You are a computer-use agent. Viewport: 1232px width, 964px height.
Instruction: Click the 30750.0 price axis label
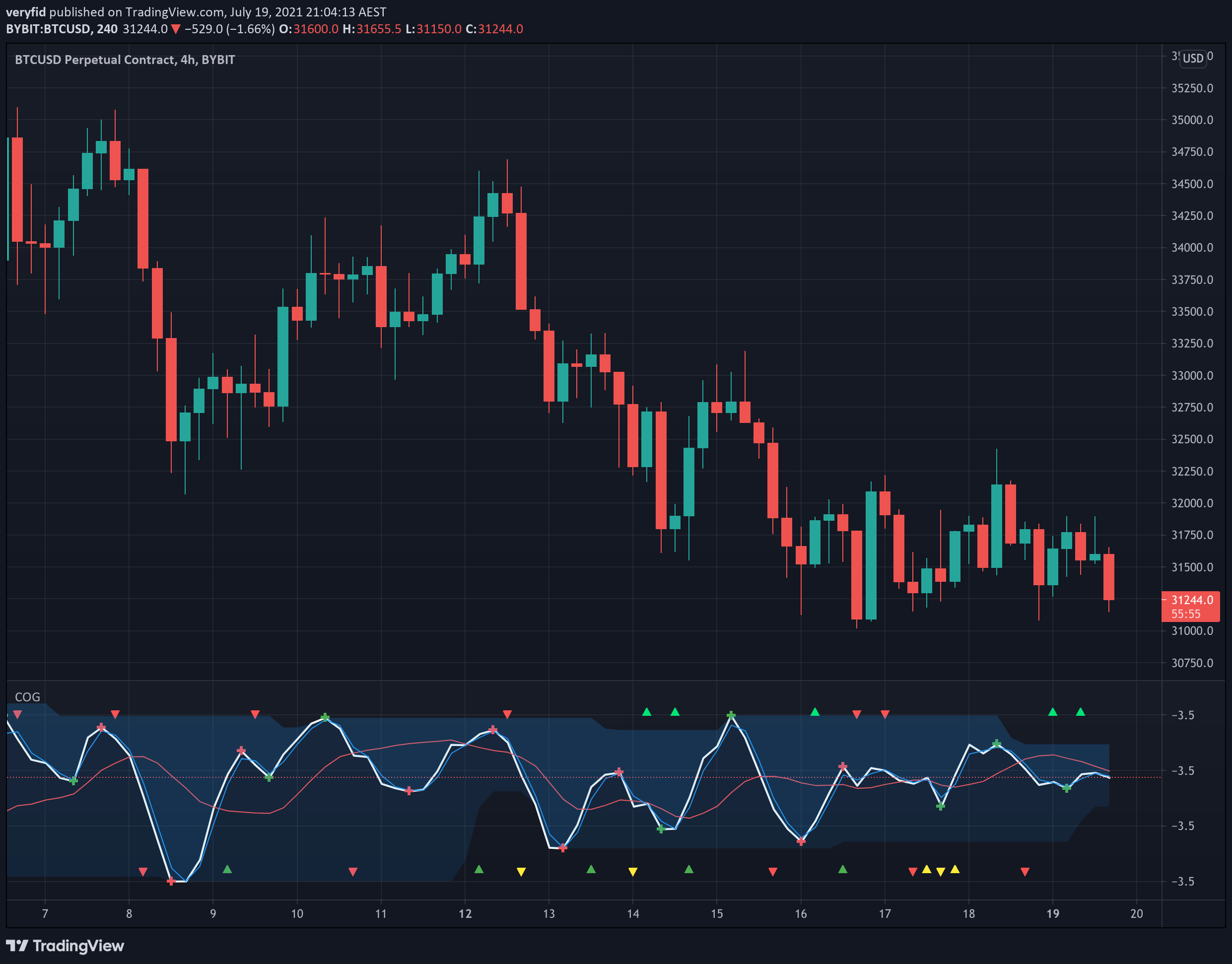(x=1192, y=663)
